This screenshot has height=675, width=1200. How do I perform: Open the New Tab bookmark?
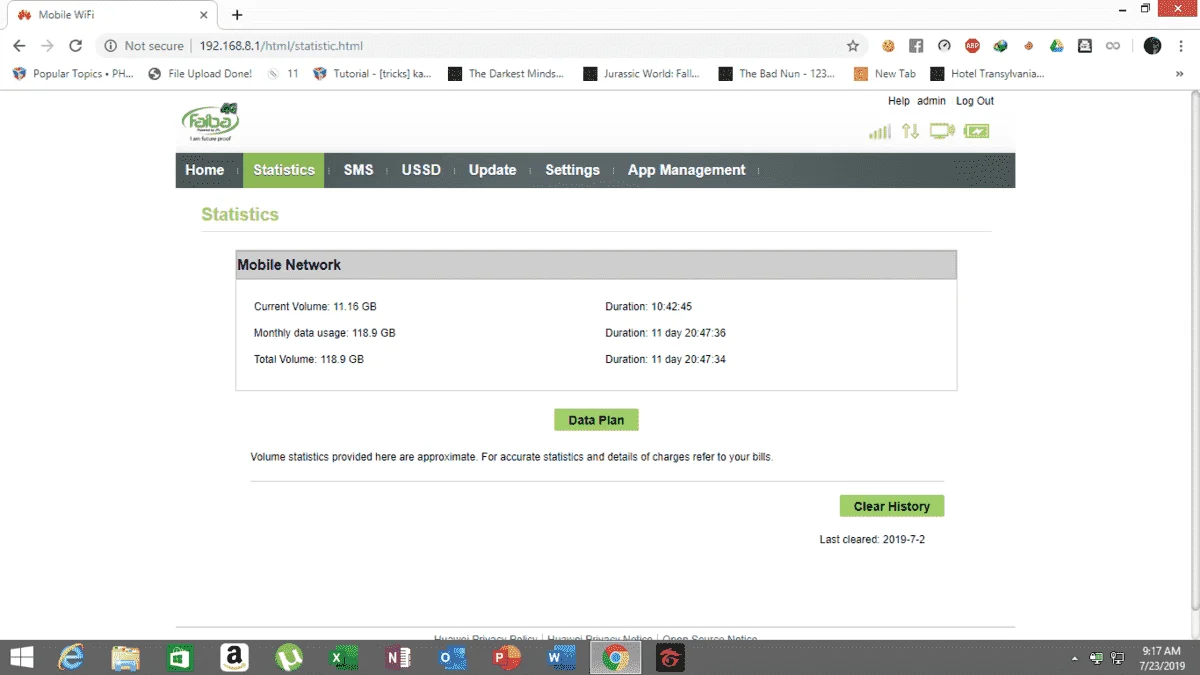(885, 74)
